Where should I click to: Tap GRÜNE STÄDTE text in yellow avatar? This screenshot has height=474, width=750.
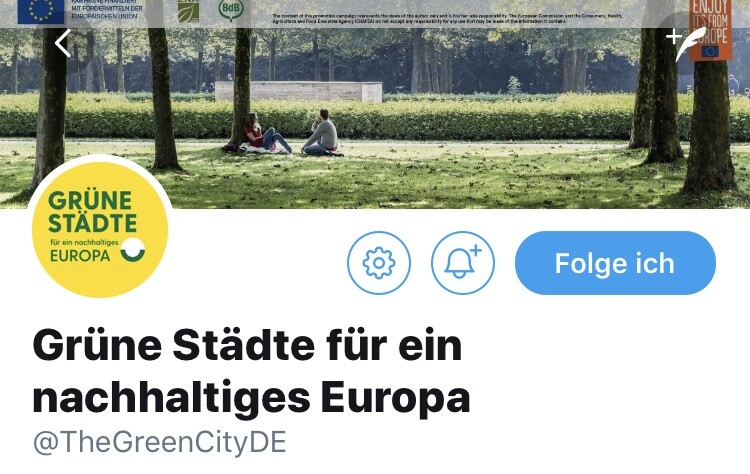92,212
